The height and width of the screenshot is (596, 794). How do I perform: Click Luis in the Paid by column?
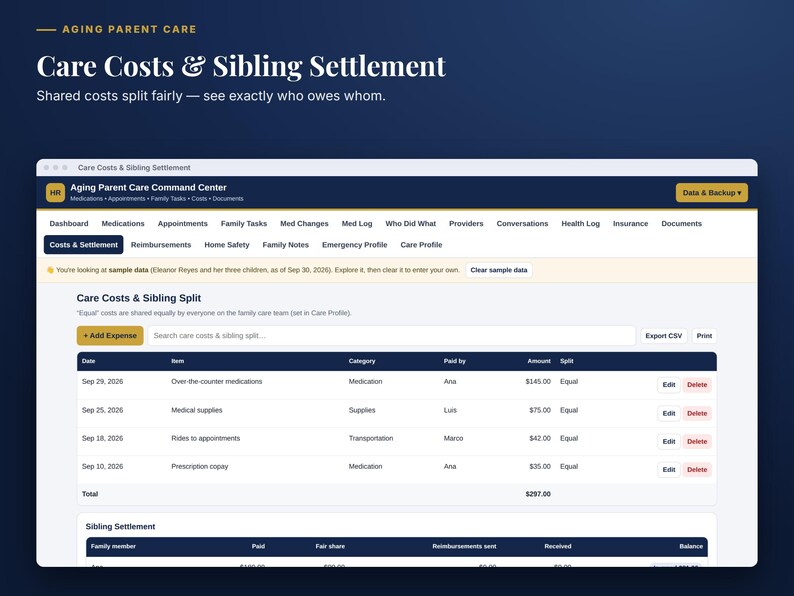click(450, 410)
